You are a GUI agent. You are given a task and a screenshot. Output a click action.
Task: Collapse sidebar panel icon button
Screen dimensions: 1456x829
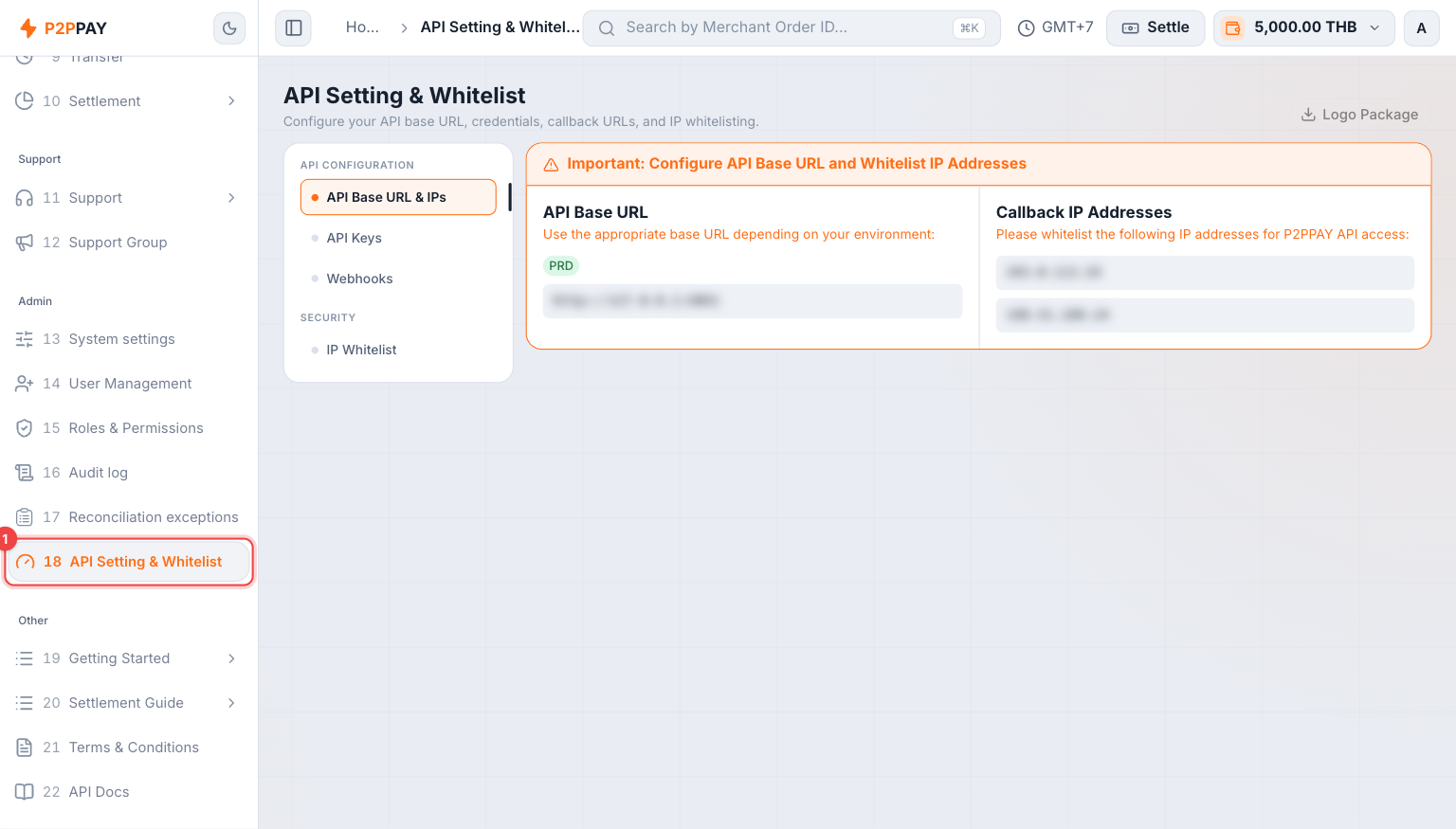point(294,28)
